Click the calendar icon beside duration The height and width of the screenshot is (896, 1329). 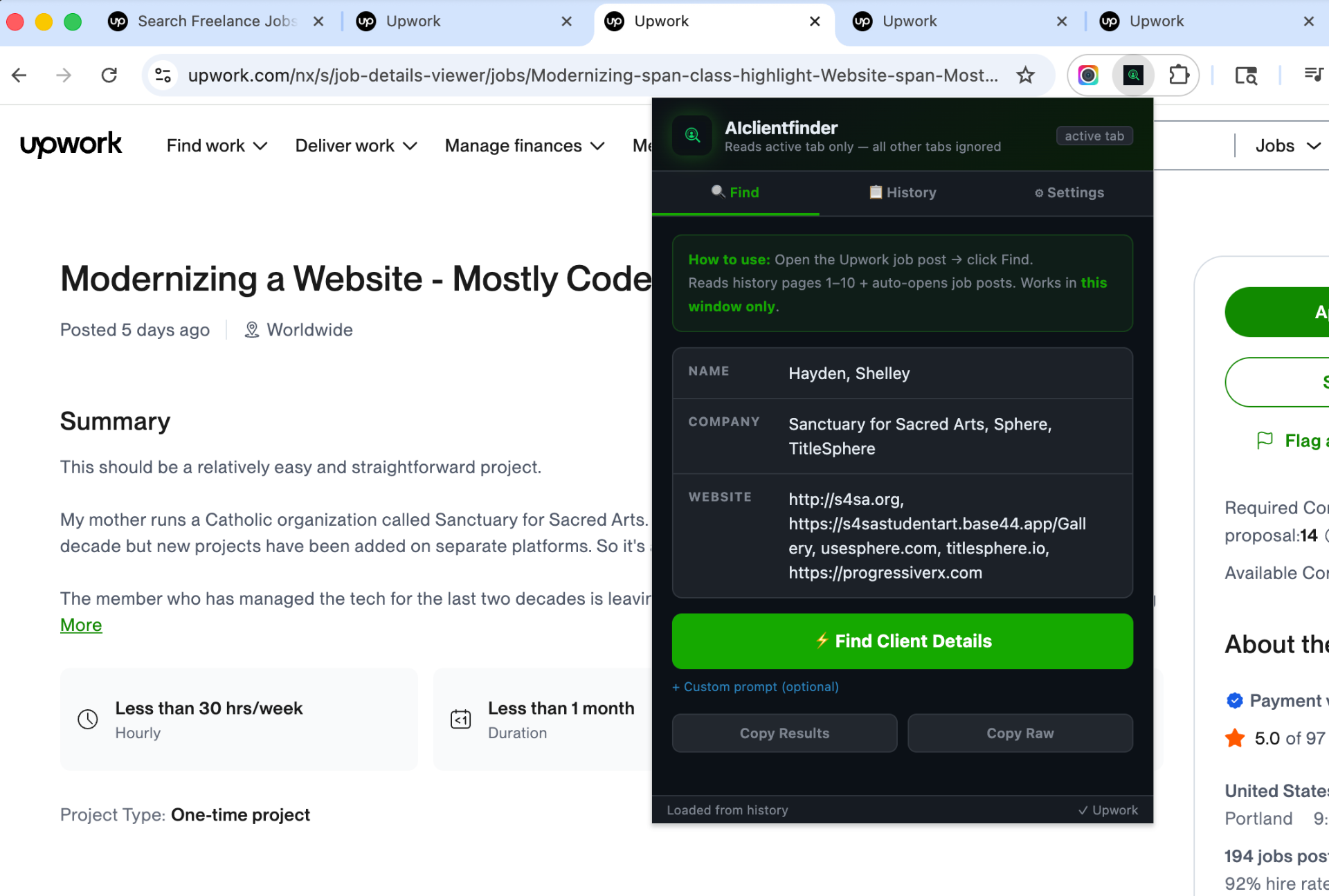click(x=460, y=719)
